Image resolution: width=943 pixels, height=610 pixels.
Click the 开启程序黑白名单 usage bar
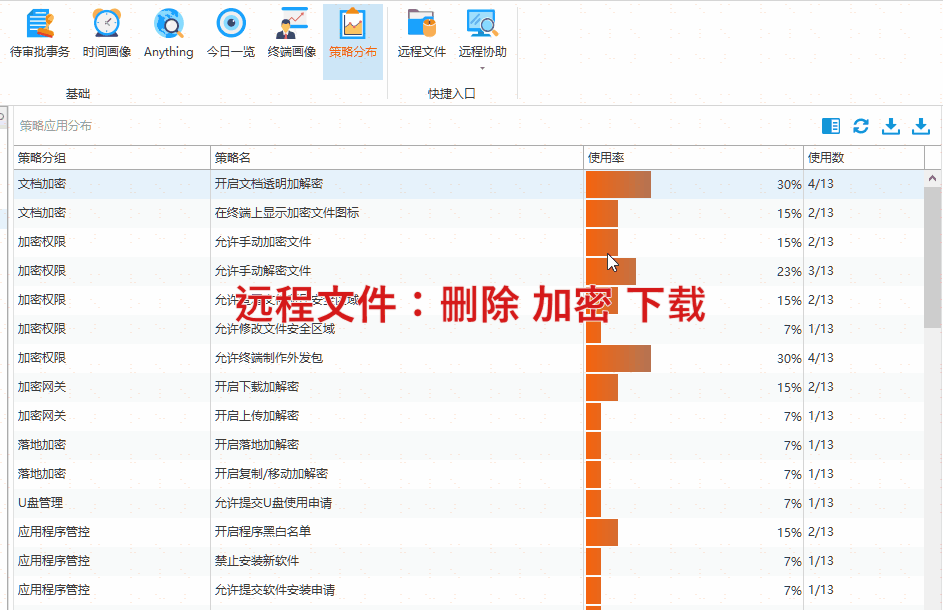point(602,532)
